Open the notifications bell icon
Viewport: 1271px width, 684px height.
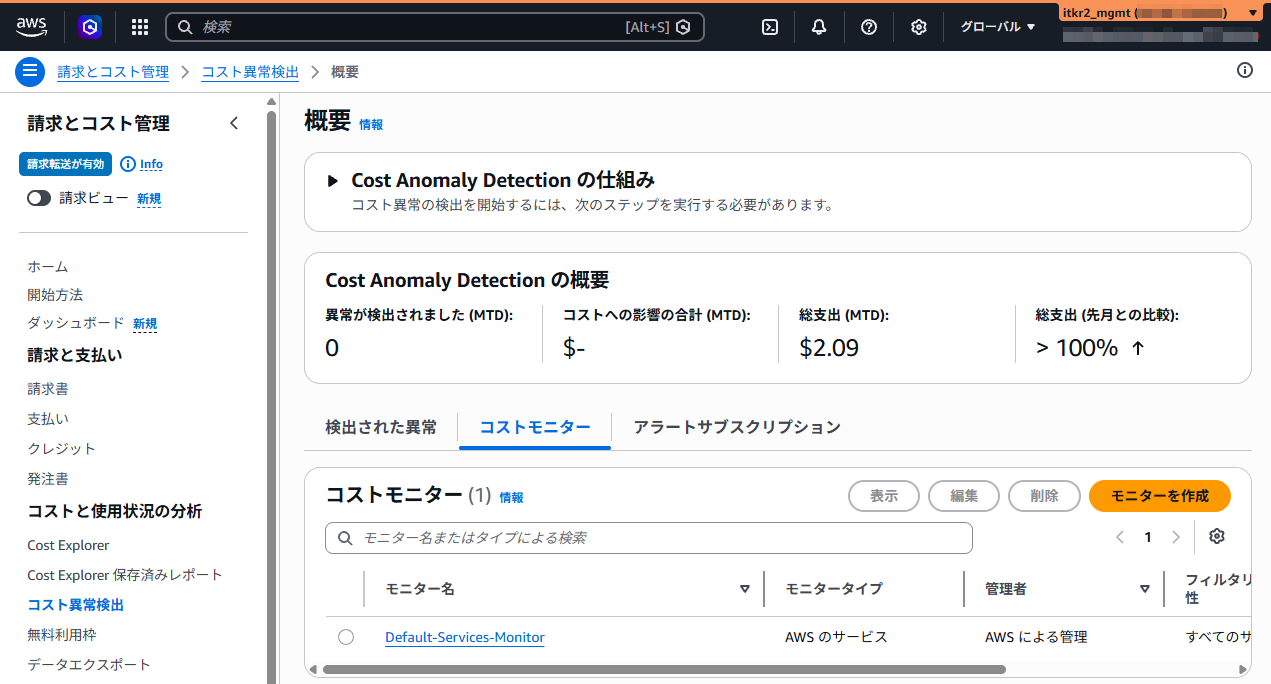click(x=819, y=27)
